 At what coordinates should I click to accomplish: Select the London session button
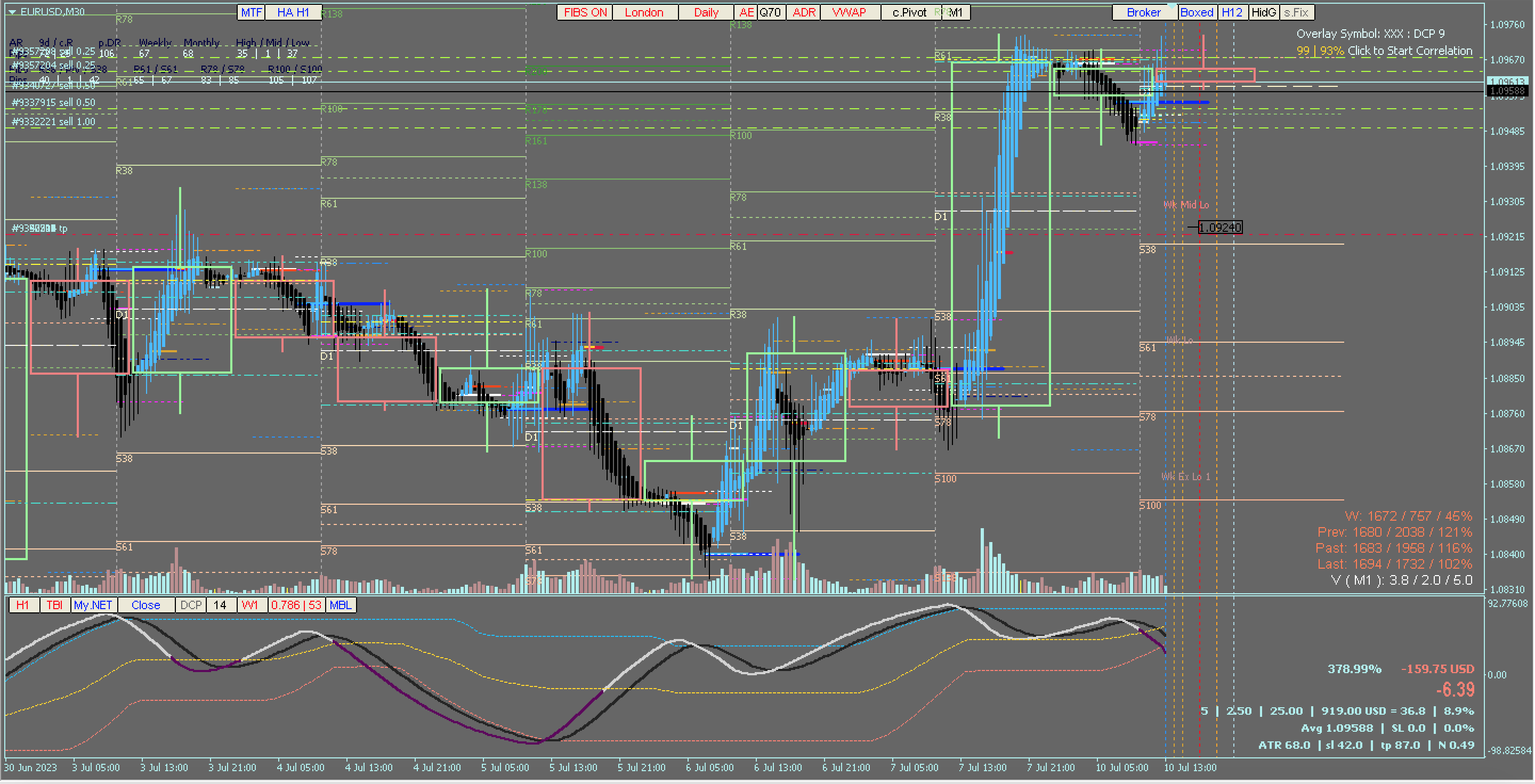pos(644,12)
